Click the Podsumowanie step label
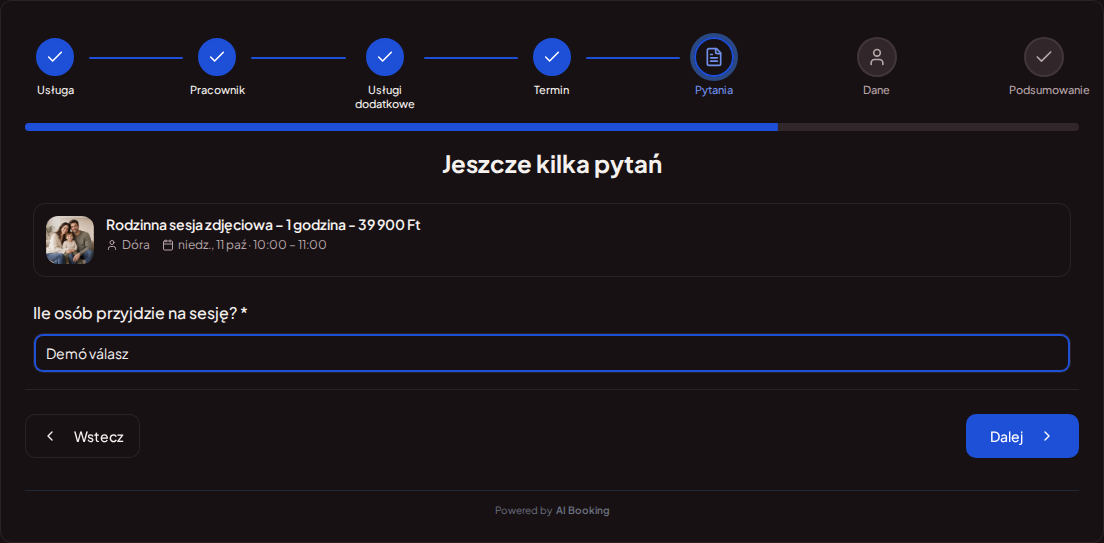Viewport: 1104px width, 543px height. click(x=1049, y=90)
